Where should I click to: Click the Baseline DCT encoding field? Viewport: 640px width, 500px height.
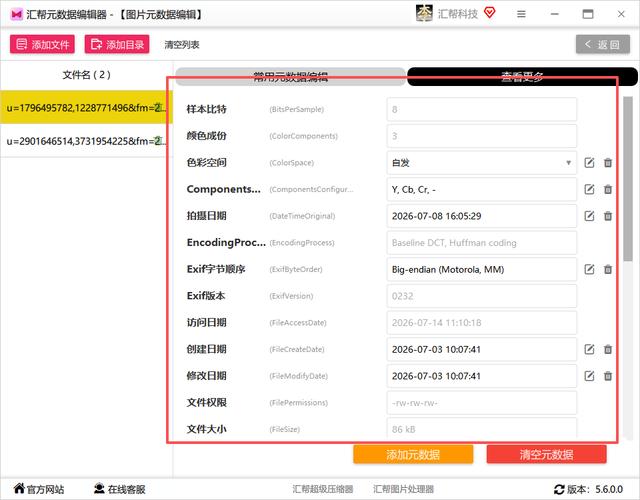tap(482, 243)
